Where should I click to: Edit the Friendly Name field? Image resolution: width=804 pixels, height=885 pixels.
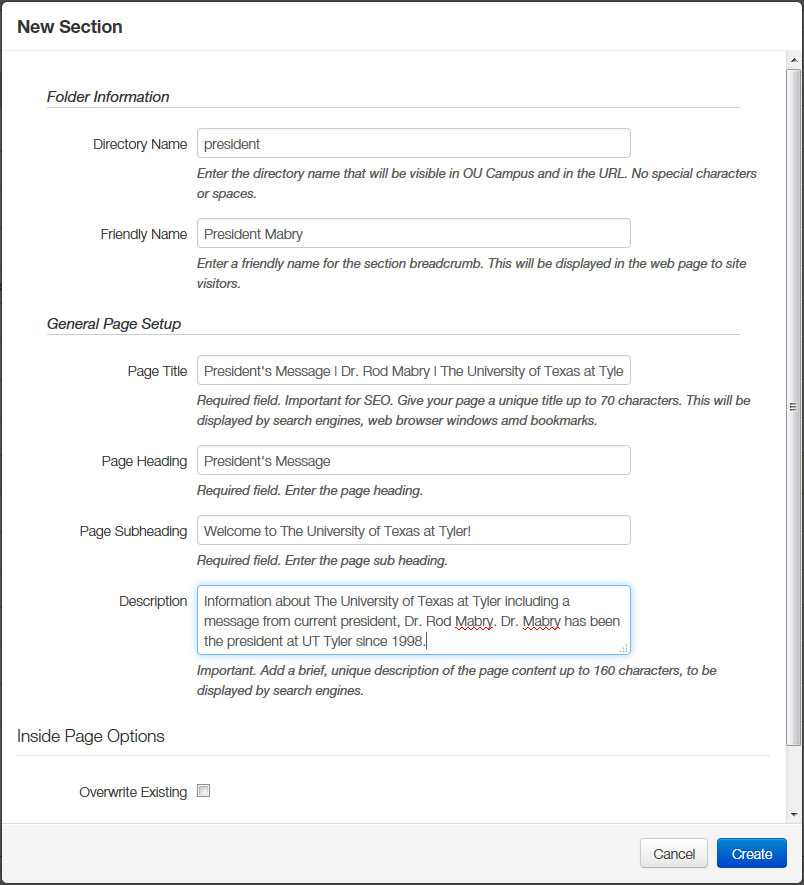tap(413, 233)
